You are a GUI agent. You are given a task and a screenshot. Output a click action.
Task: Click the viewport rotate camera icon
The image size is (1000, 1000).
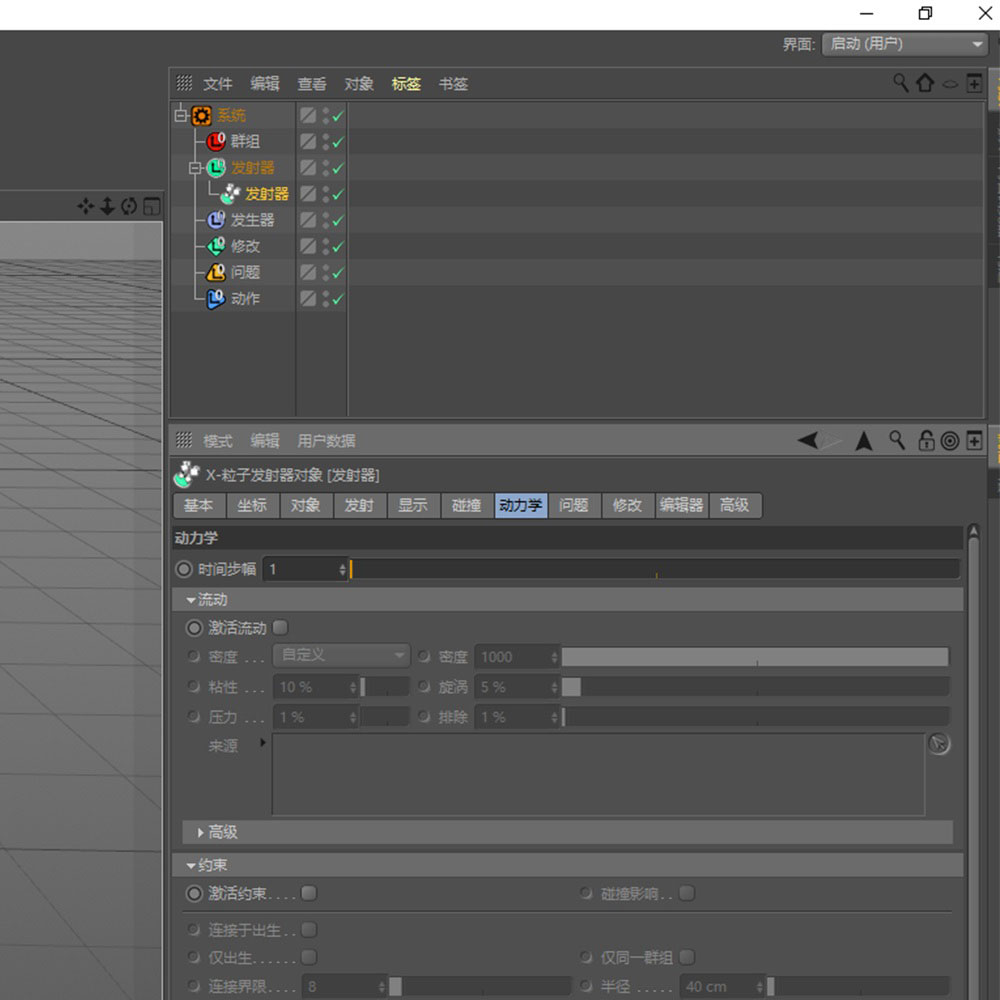(129, 206)
